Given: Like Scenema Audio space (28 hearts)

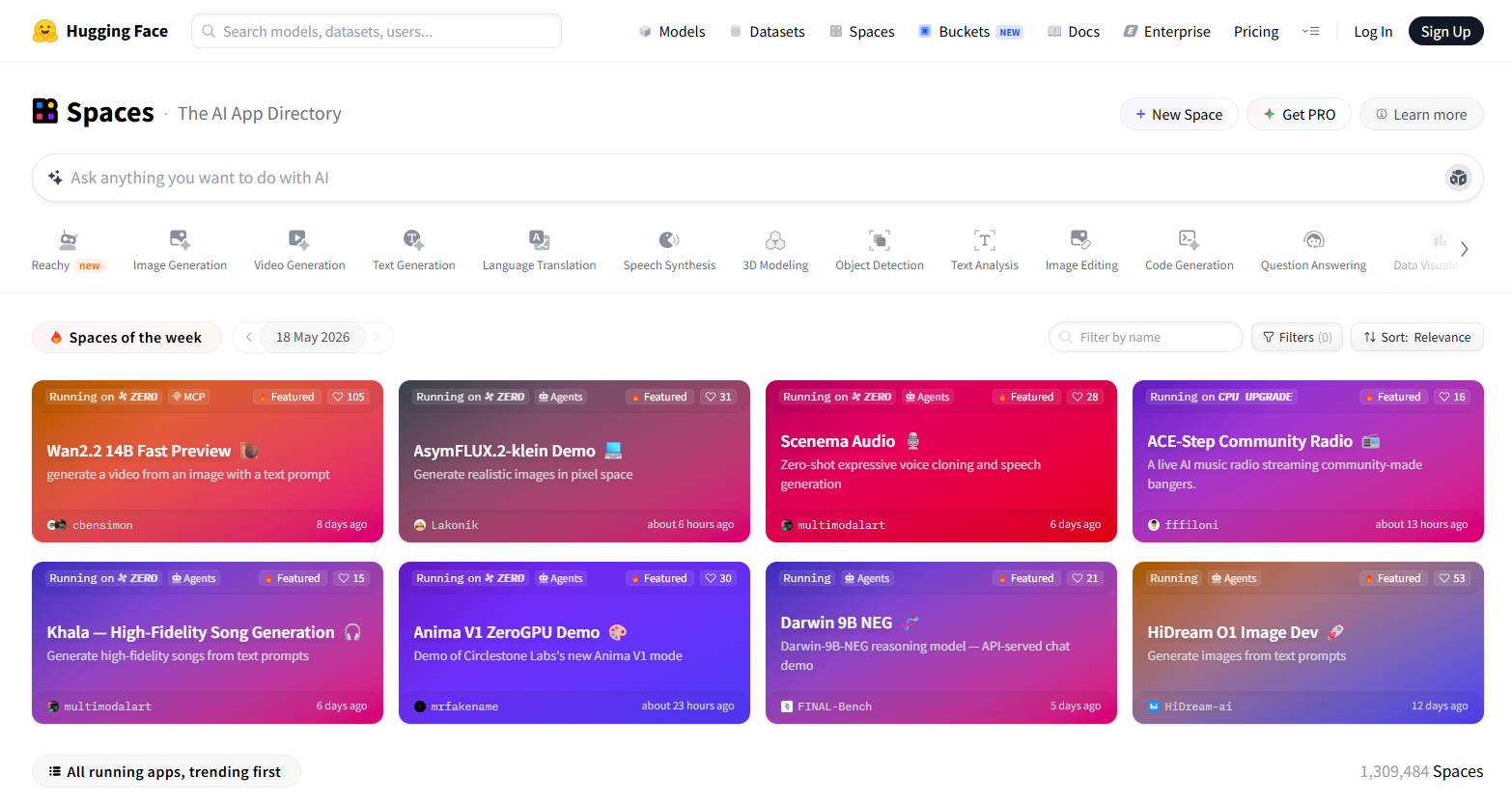Looking at the screenshot, I should tap(1085, 397).
